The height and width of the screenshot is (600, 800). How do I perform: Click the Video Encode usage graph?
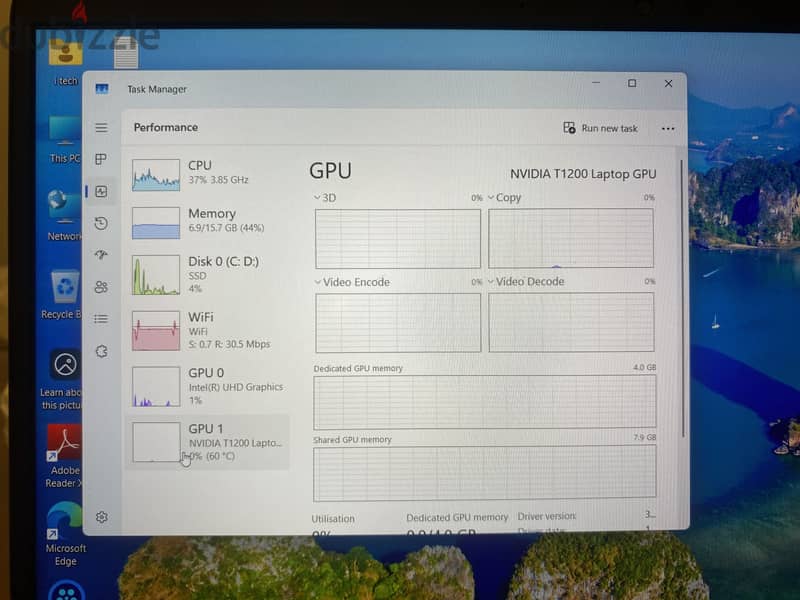398,322
